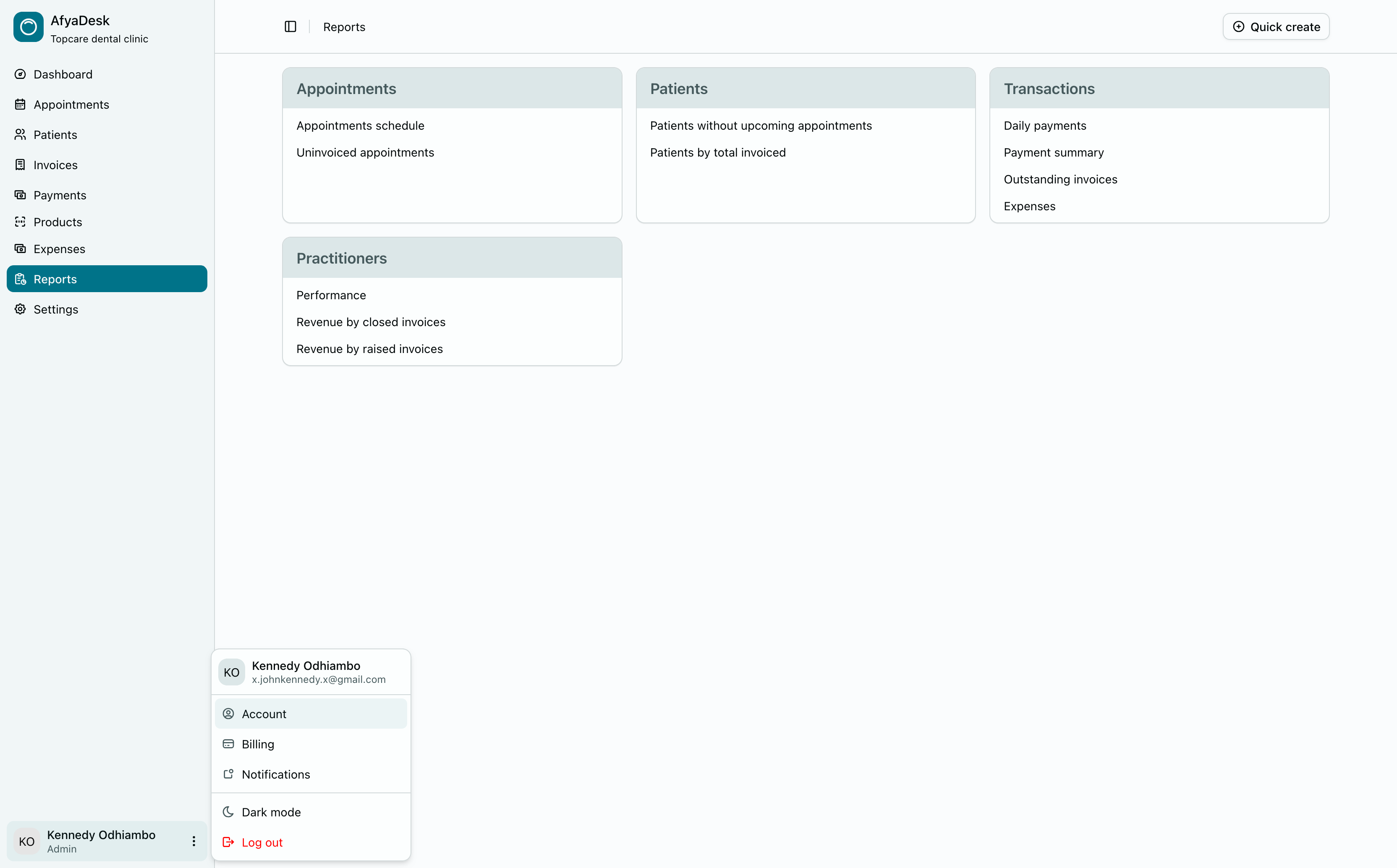The height and width of the screenshot is (868, 1397).
Task: Click the Settings gear icon
Action: tap(20, 309)
